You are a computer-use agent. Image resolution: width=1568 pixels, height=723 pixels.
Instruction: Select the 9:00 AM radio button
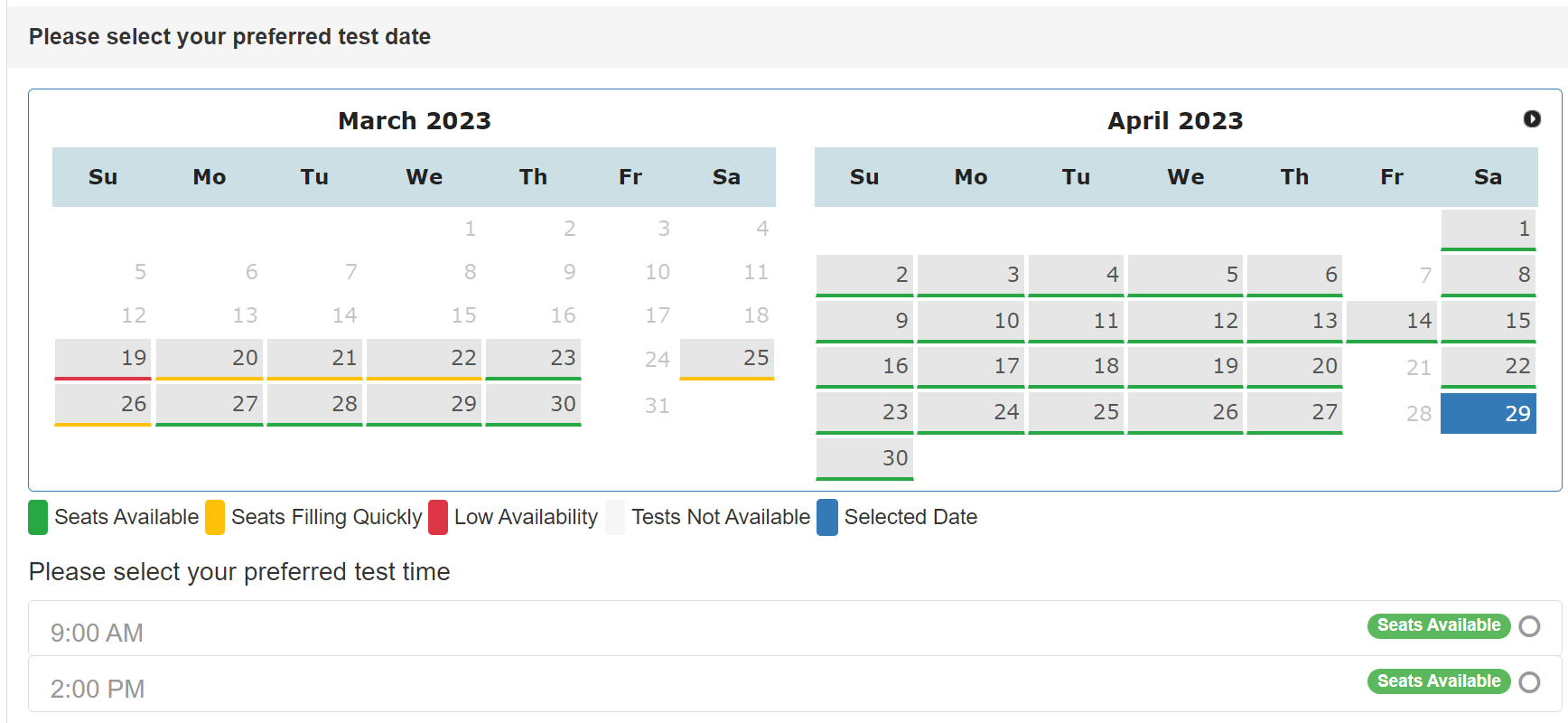click(x=1529, y=626)
